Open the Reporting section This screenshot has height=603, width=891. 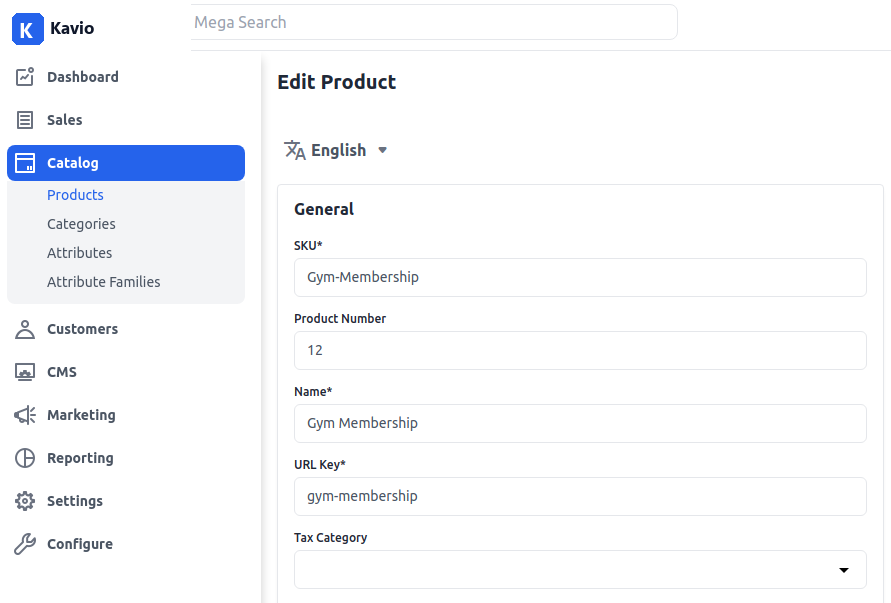80,458
